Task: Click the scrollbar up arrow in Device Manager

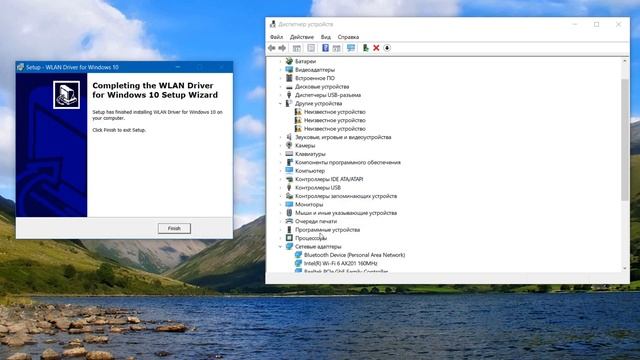Action: 624,61
